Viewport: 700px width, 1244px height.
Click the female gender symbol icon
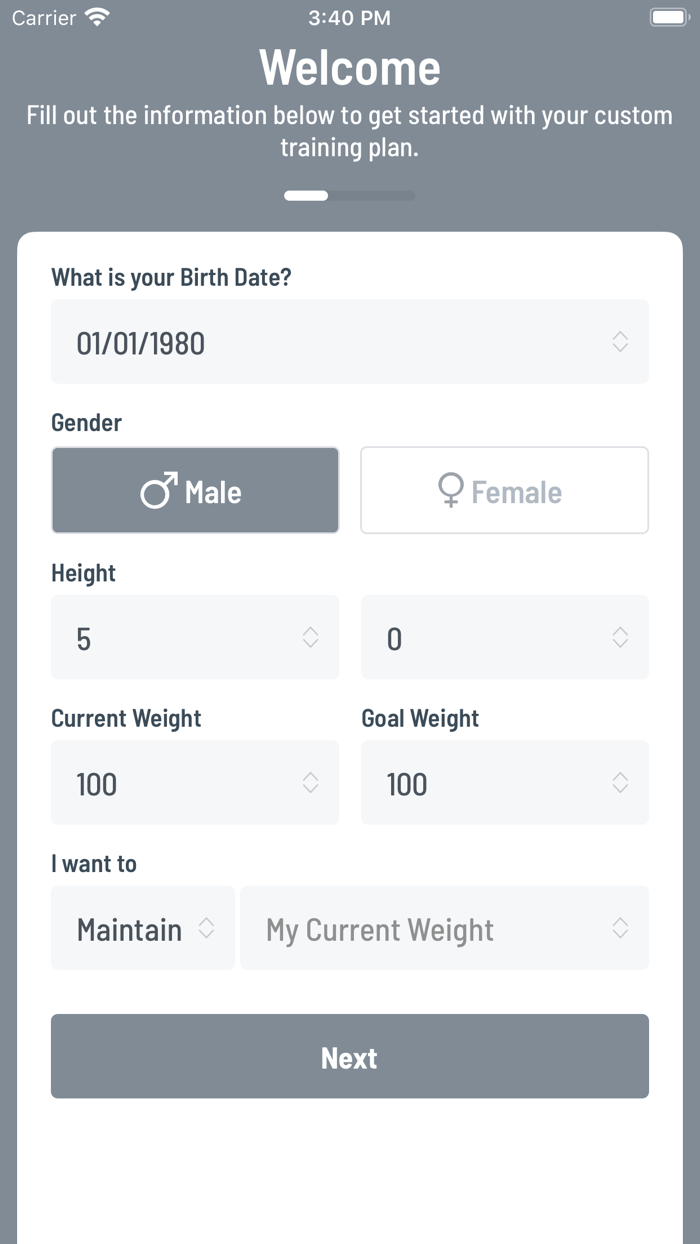pos(451,490)
